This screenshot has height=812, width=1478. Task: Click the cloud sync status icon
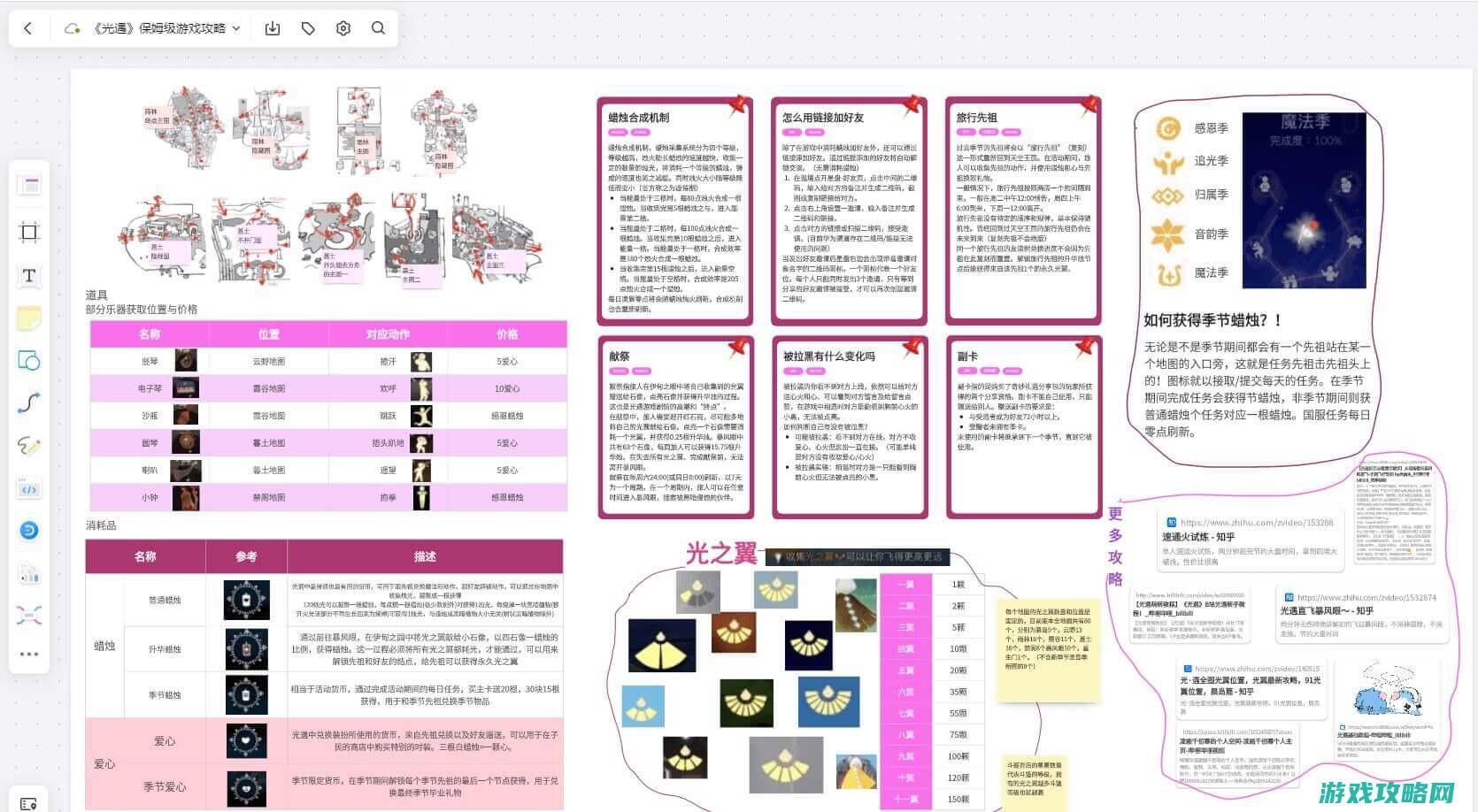(x=72, y=28)
